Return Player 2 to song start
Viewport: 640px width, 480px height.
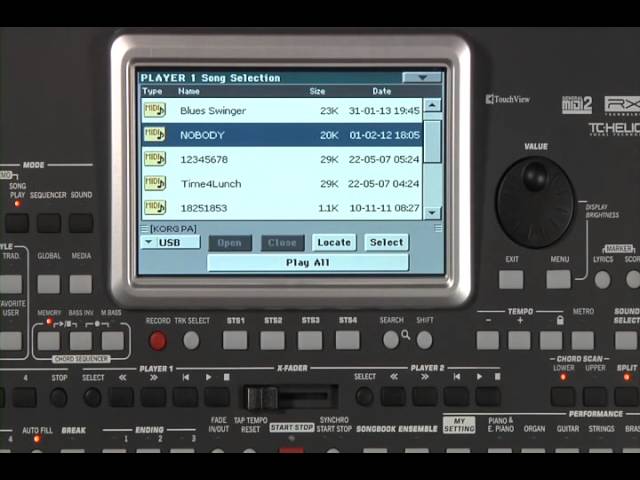[456, 396]
